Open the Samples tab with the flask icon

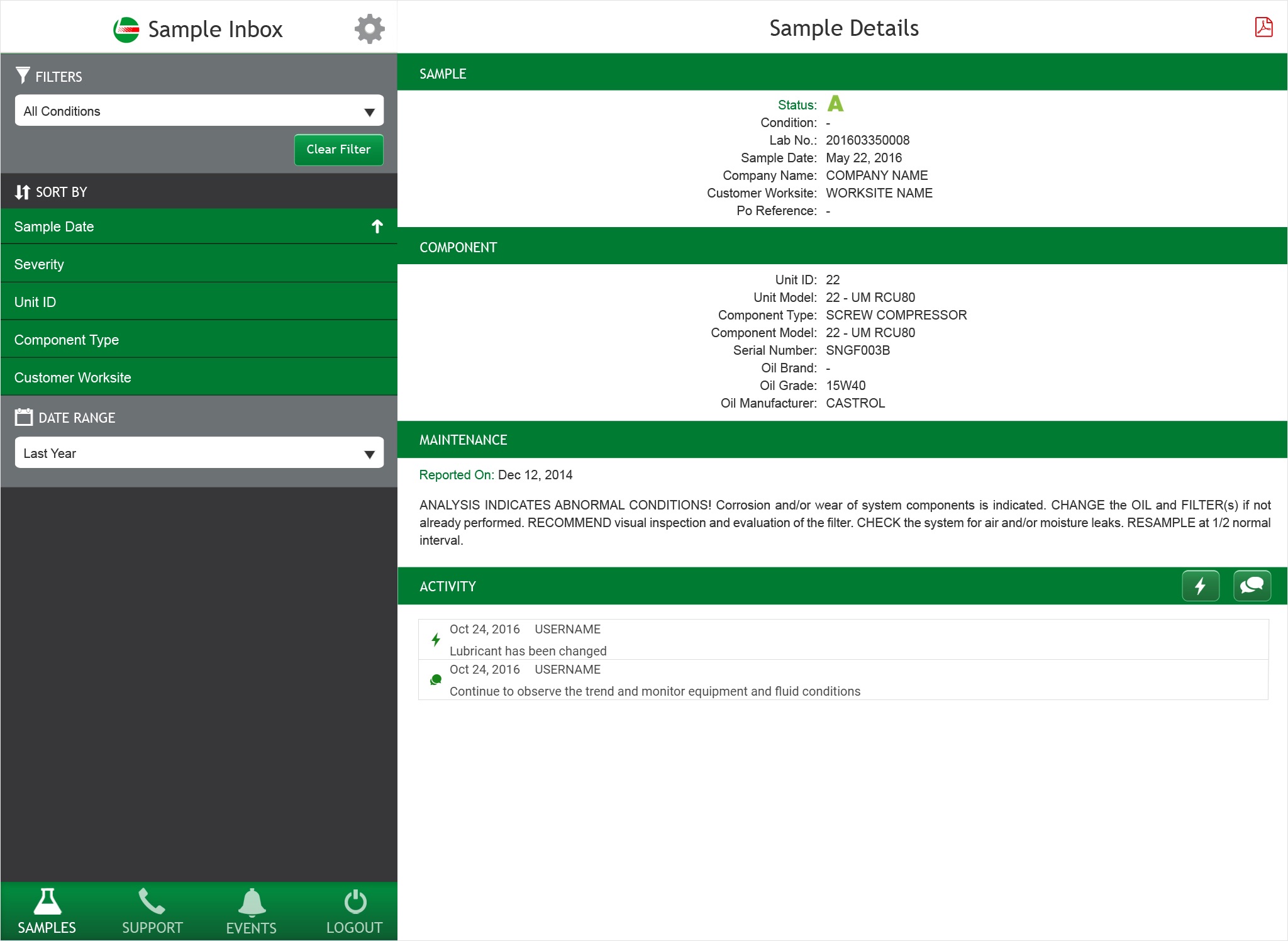tap(47, 911)
